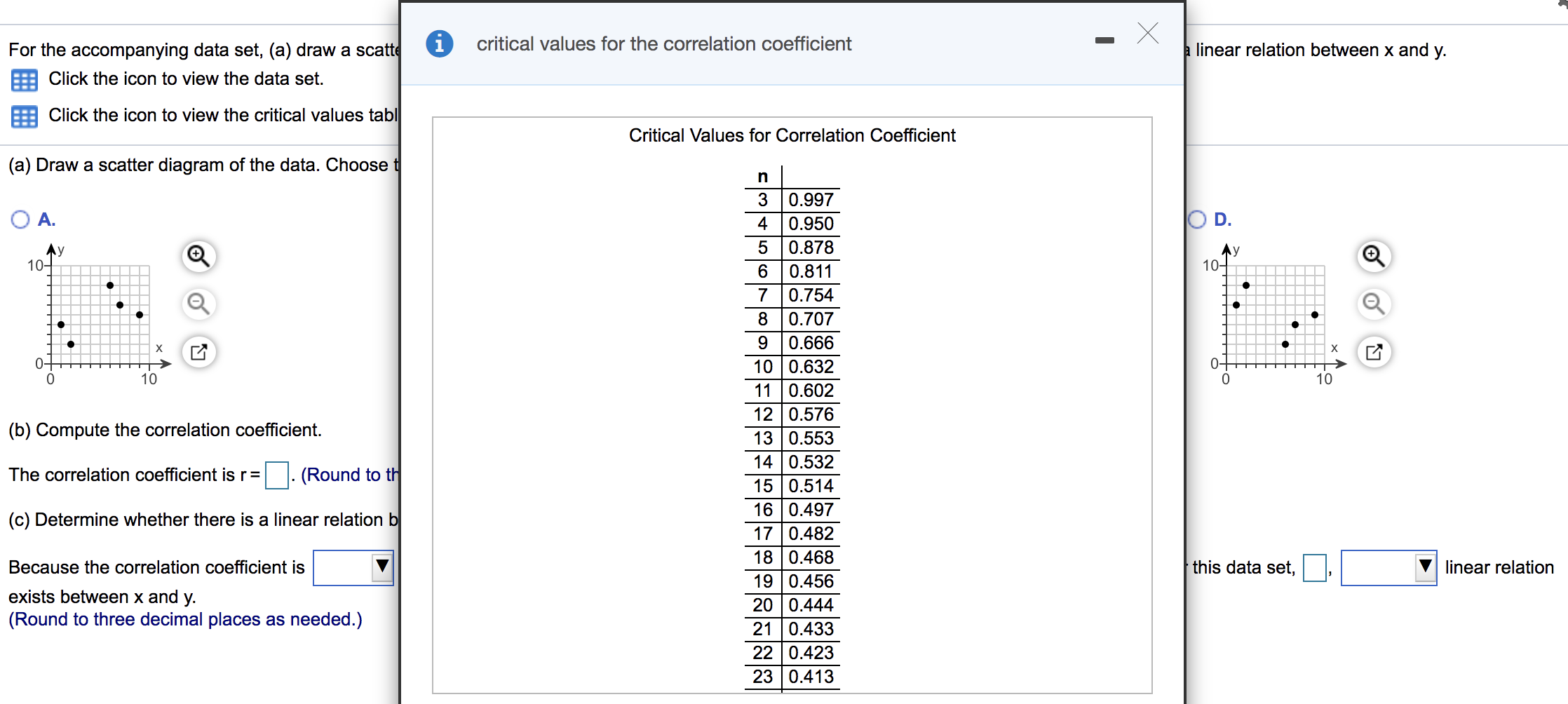The width and height of the screenshot is (1568, 704).
Task: Click the table value 0.632
Action: coord(811,367)
